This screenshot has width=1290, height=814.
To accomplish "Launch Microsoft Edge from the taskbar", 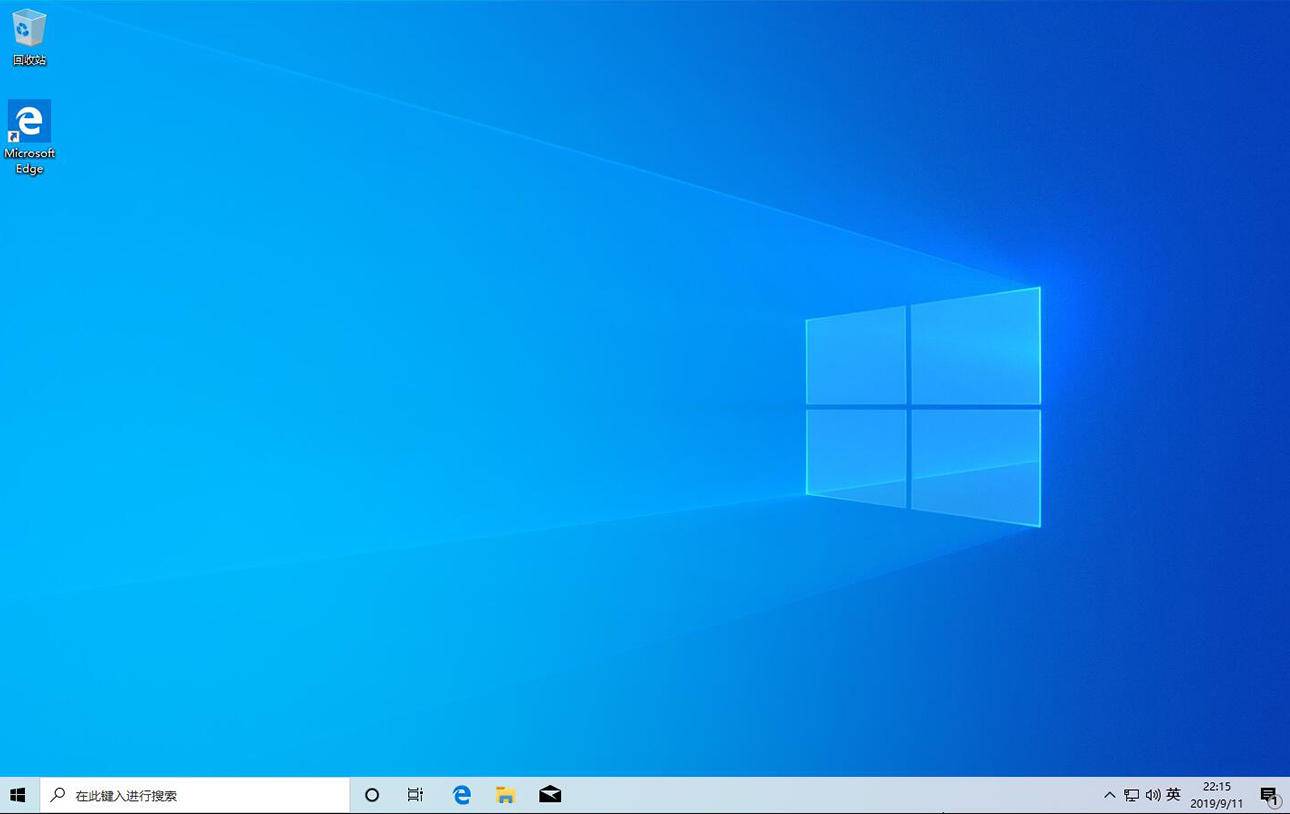I will pos(460,794).
